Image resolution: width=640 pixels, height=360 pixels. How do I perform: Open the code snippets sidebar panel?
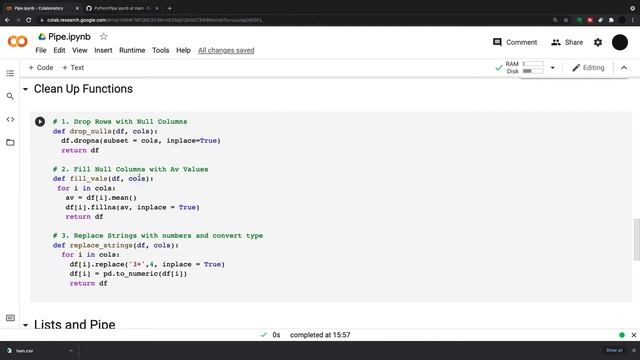pyautogui.click(x=10, y=119)
